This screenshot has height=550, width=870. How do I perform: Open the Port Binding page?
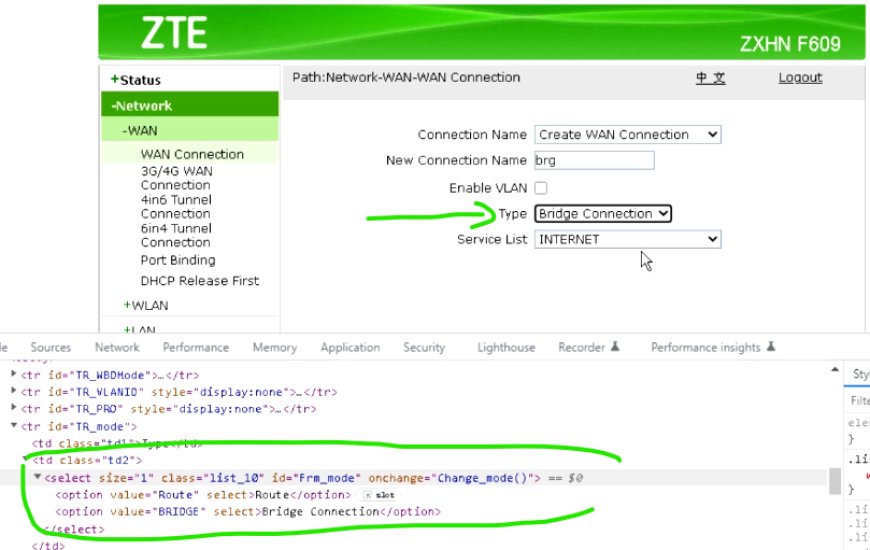click(x=178, y=260)
